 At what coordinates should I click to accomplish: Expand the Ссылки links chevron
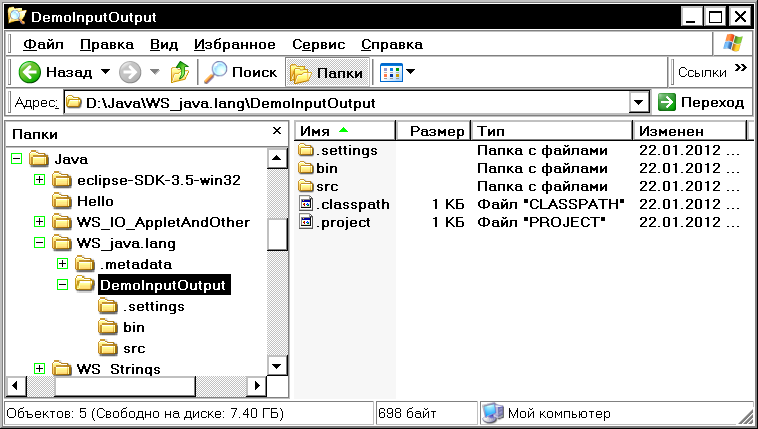point(741,68)
